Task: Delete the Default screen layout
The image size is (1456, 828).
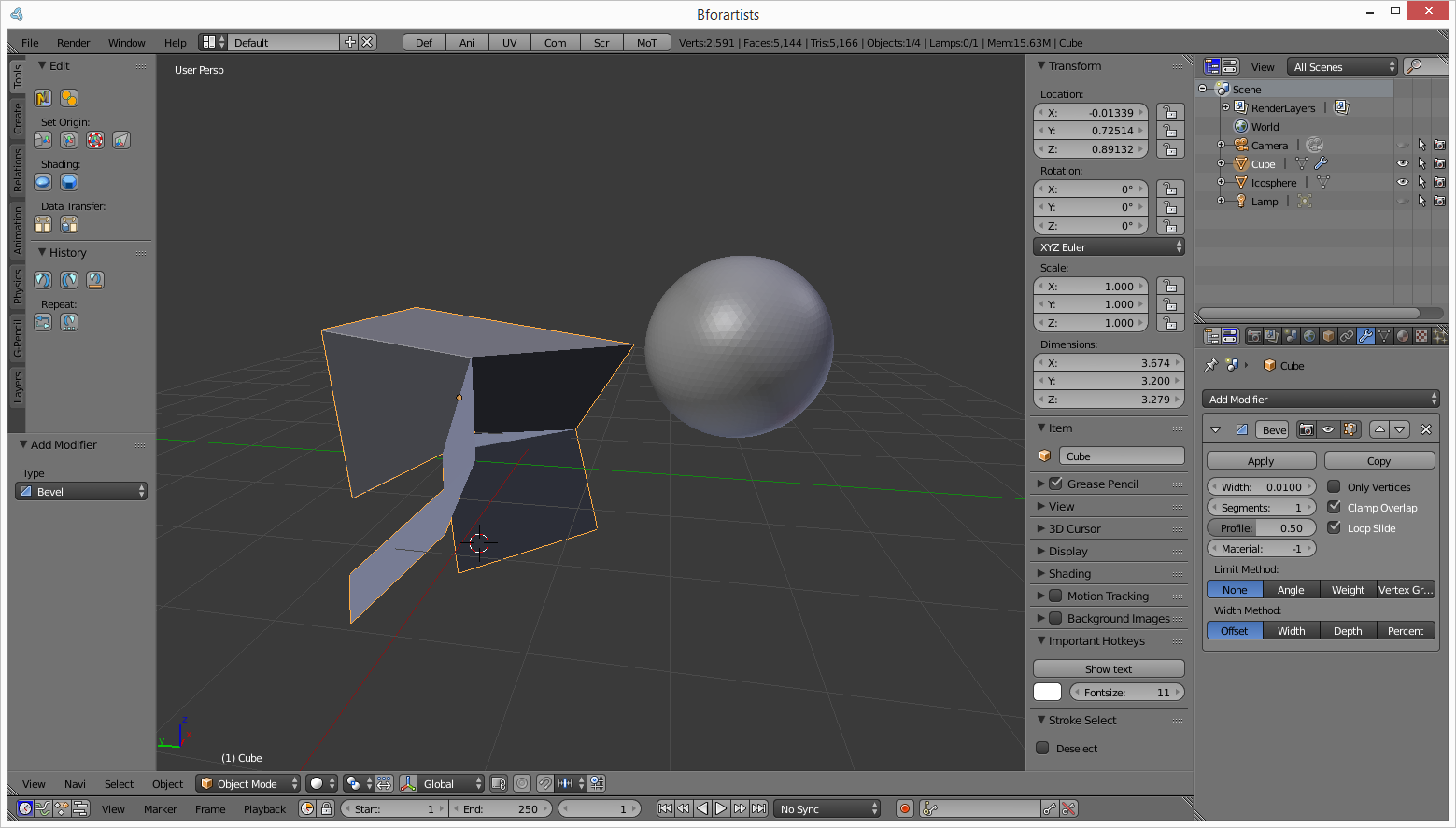Action: pos(368,42)
